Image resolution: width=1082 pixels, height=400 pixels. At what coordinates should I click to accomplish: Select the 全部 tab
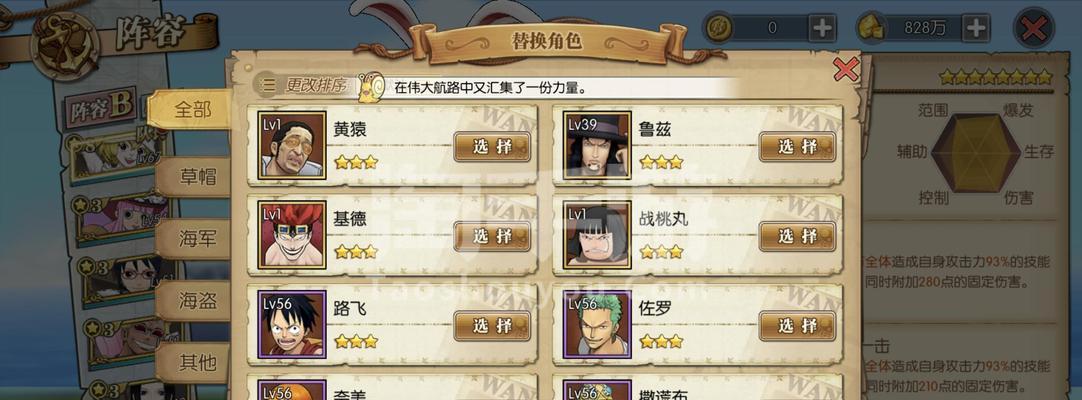(x=192, y=109)
